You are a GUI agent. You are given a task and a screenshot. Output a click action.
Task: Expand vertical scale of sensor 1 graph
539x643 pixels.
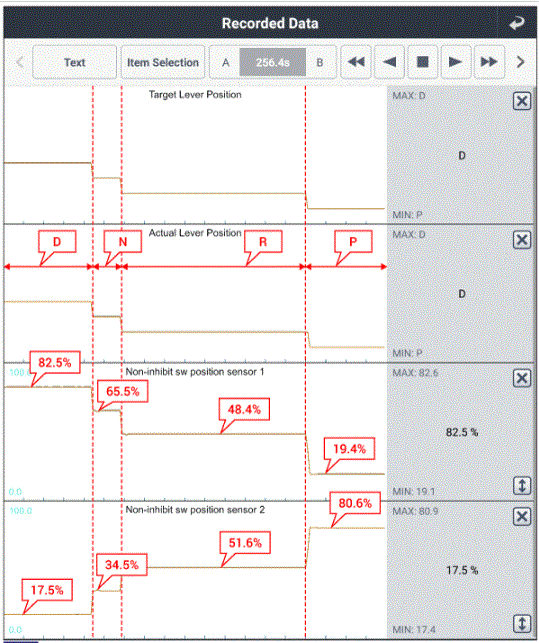pyautogui.click(x=522, y=486)
